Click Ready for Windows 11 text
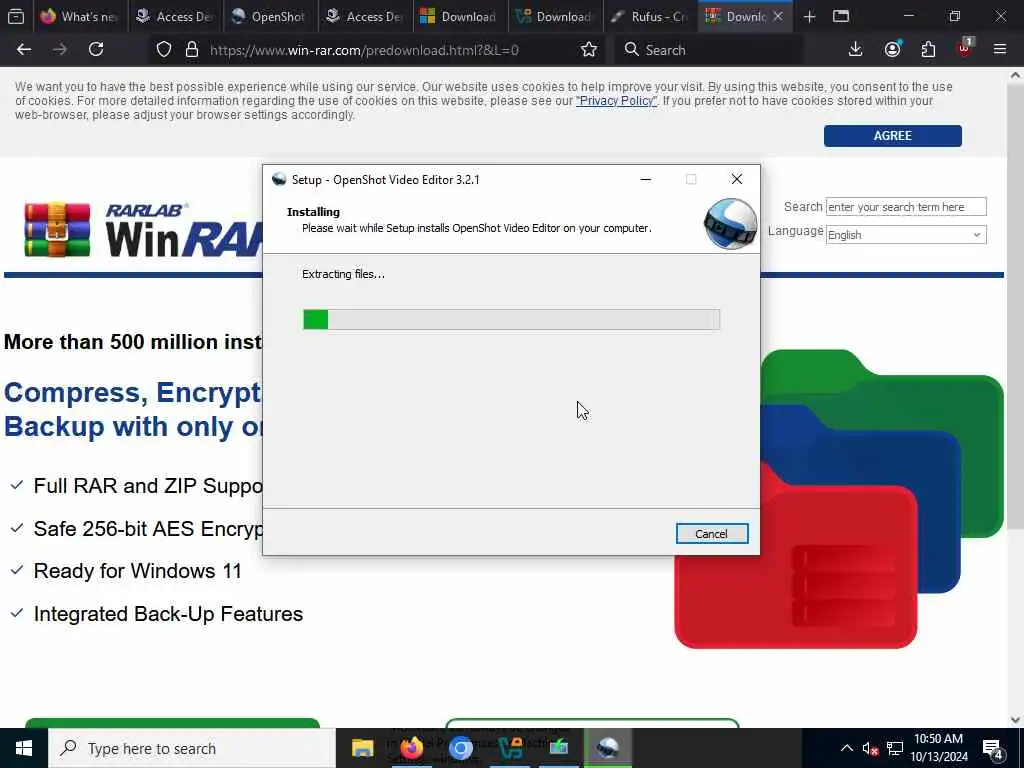Image resolution: width=1024 pixels, height=768 pixels. coord(137,571)
